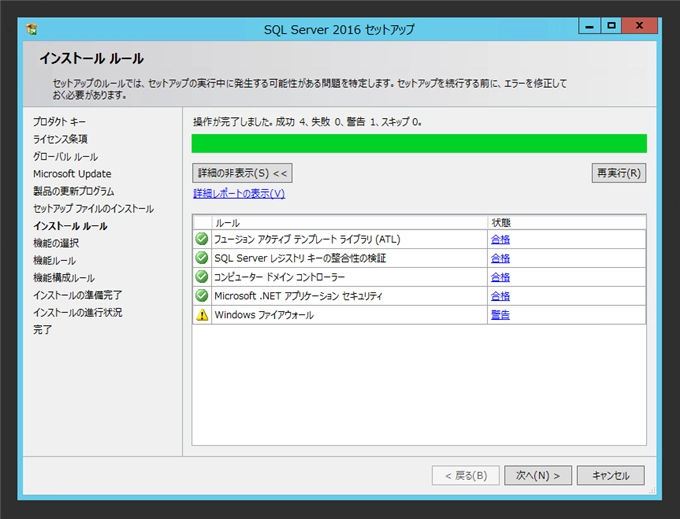
Task: Click the < 戻る(B) button
Action: point(466,476)
